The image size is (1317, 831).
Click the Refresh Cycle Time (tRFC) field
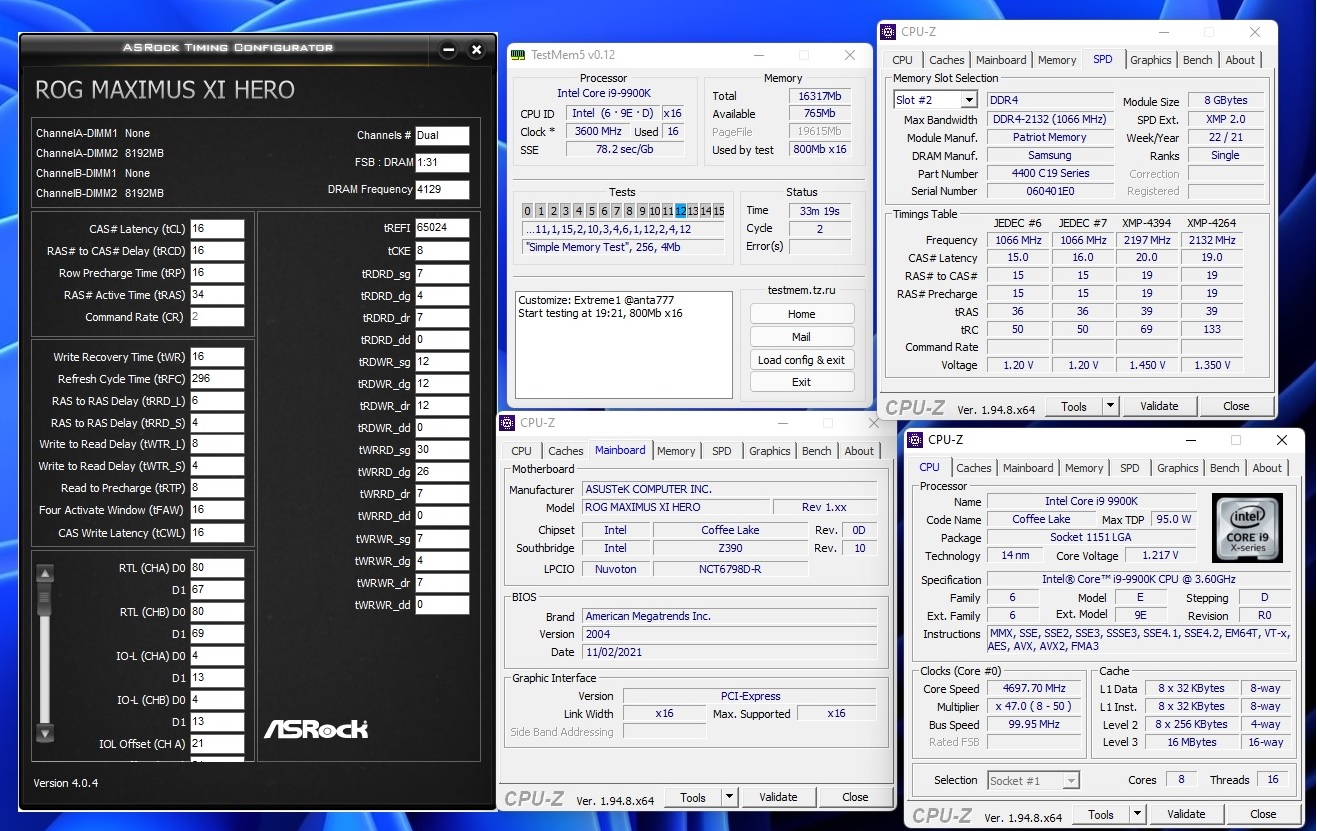(217, 379)
